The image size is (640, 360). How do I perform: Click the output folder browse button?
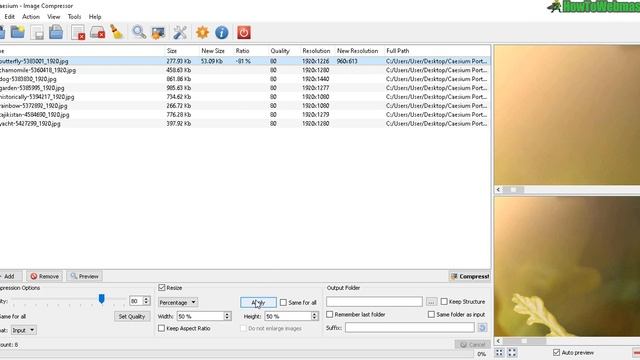click(431, 302)
